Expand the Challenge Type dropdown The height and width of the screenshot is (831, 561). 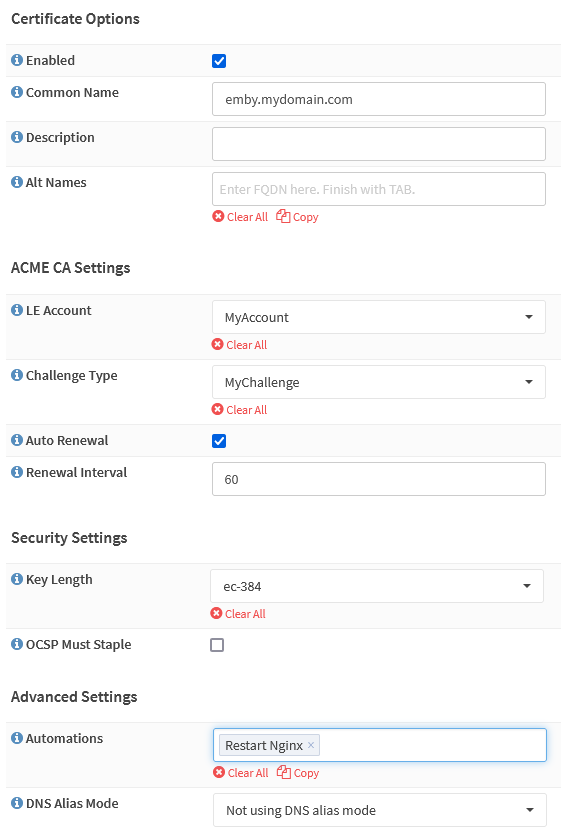tap(379, 382)
